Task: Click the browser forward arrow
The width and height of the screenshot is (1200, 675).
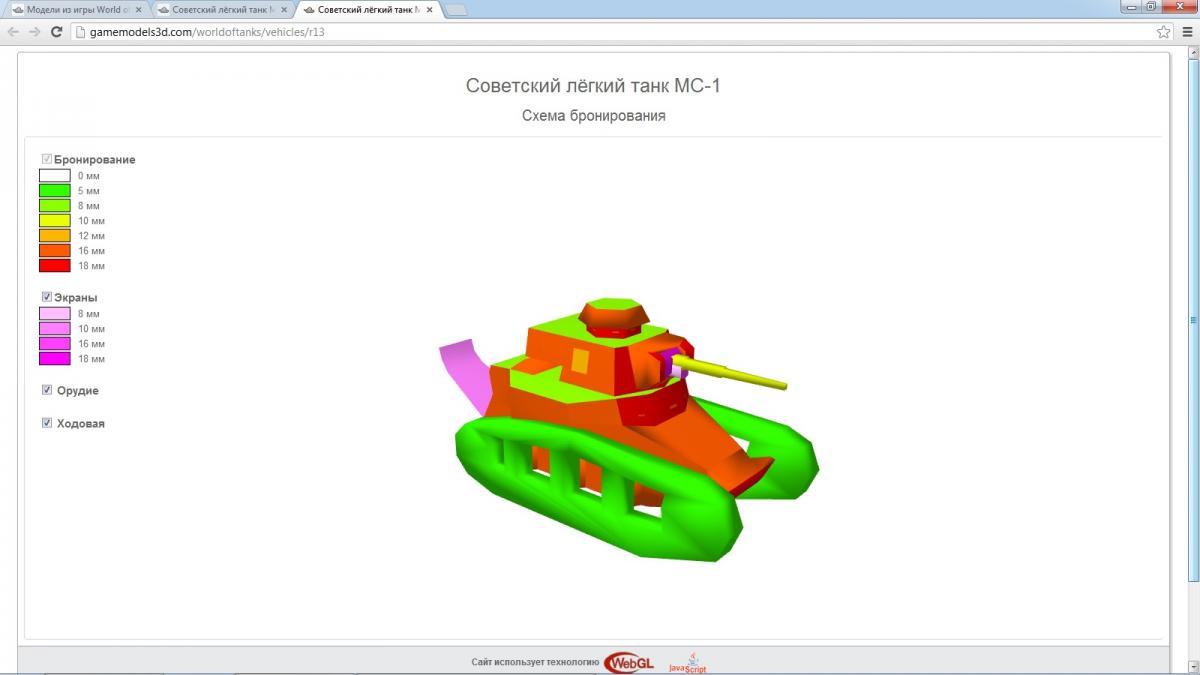Action: 34,31
